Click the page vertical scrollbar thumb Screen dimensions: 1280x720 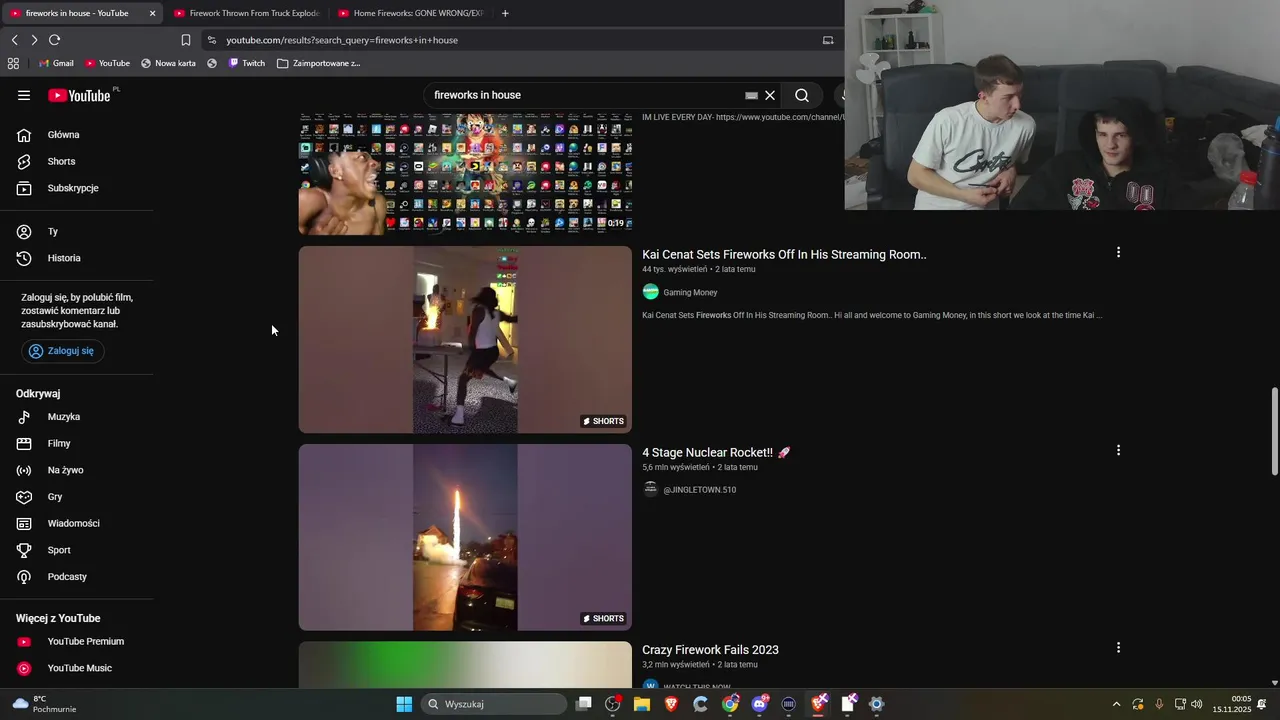(x=1274, y=432)
